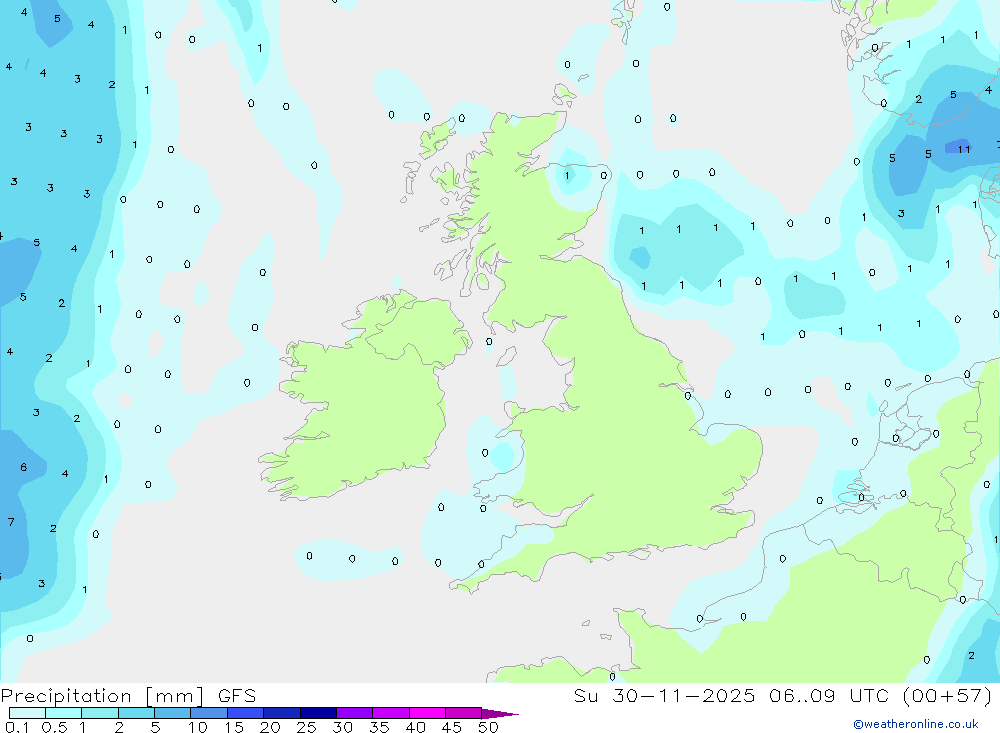The image size is (1000, 733).
Task: Click the "Su" weekday label
Action: click(x=585, y=696)
